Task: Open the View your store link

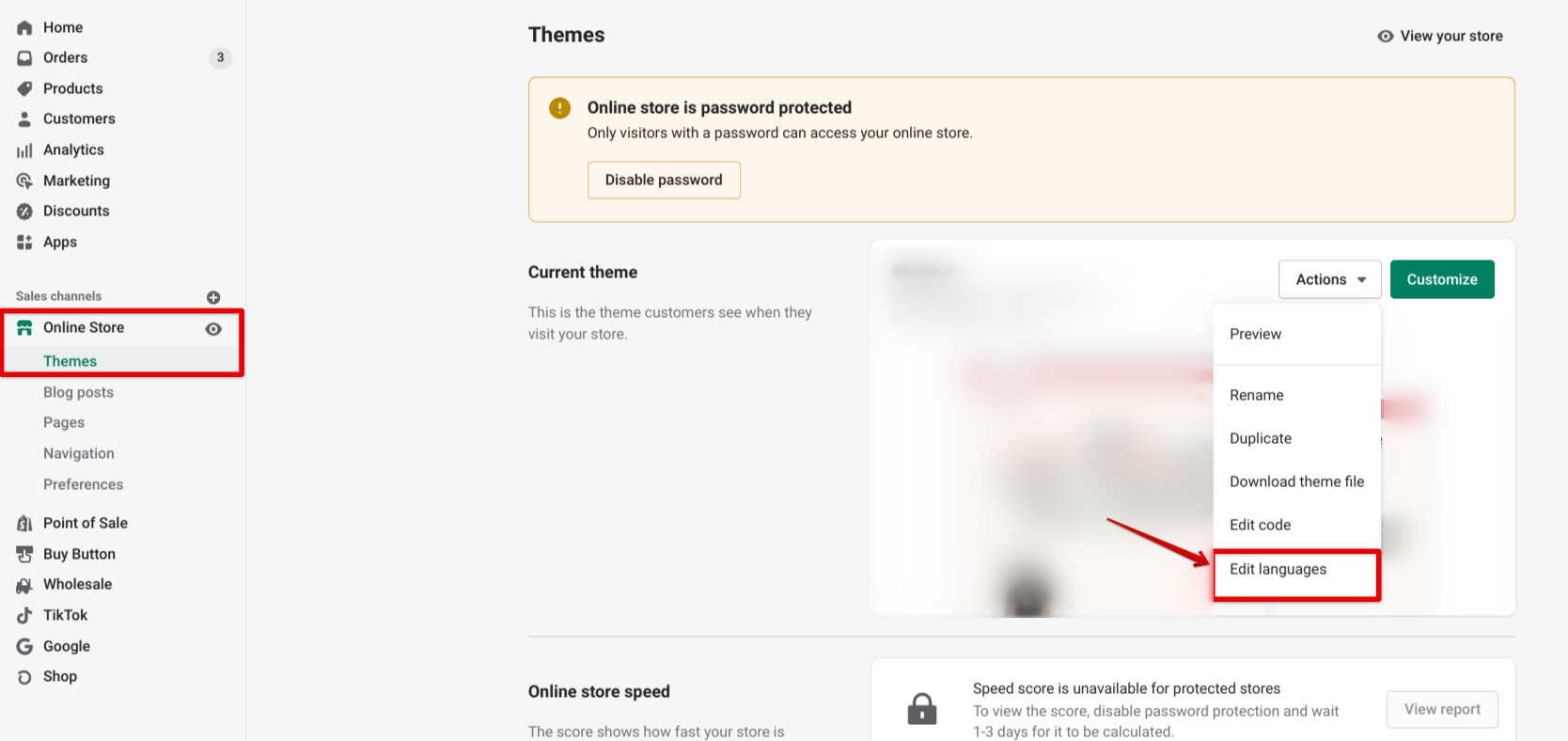Action: [1440, 37]
